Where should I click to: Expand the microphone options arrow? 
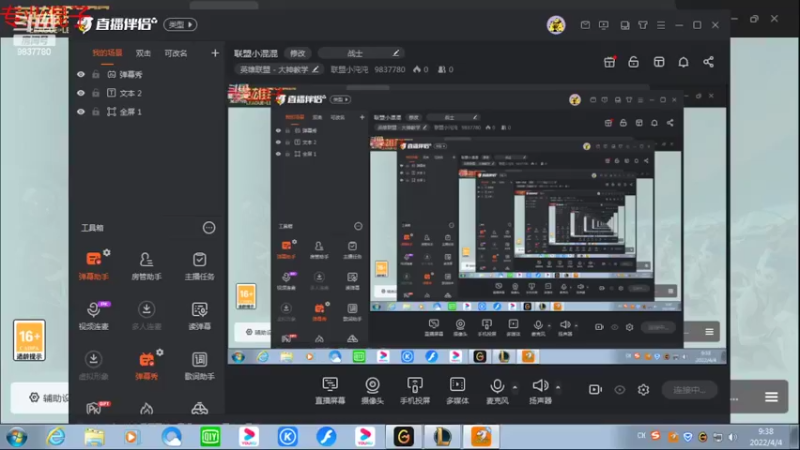click(515, 387)
